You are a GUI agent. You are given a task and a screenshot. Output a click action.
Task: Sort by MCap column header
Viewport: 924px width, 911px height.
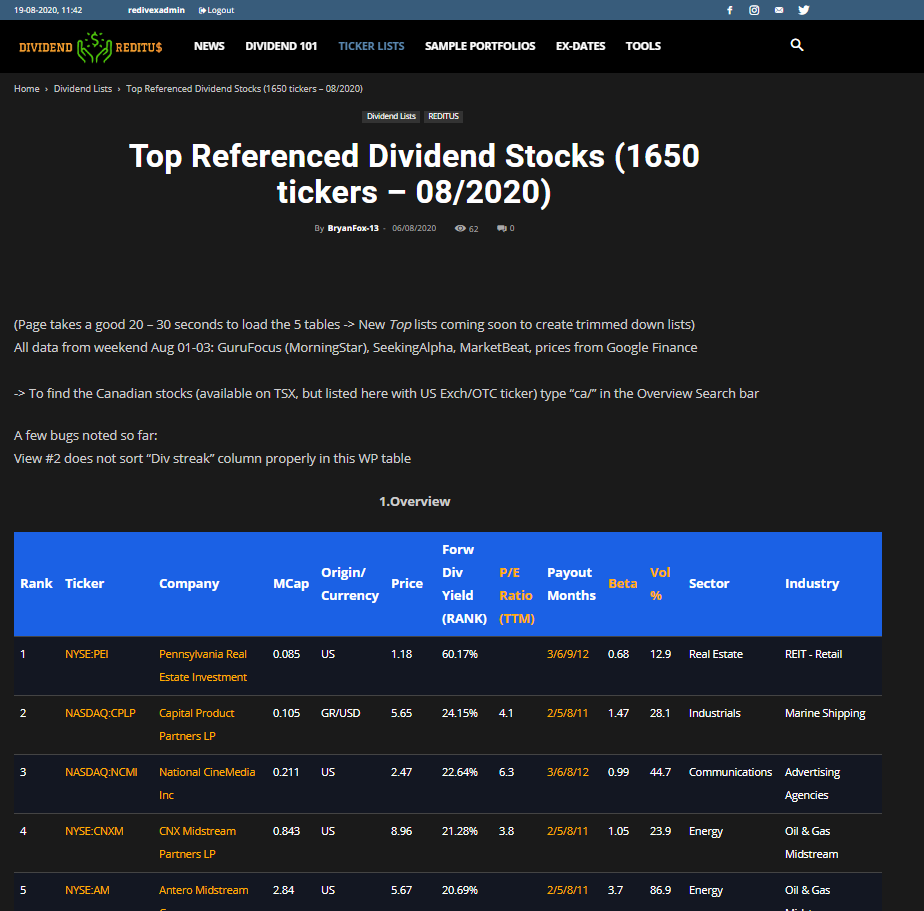point(291,583)
